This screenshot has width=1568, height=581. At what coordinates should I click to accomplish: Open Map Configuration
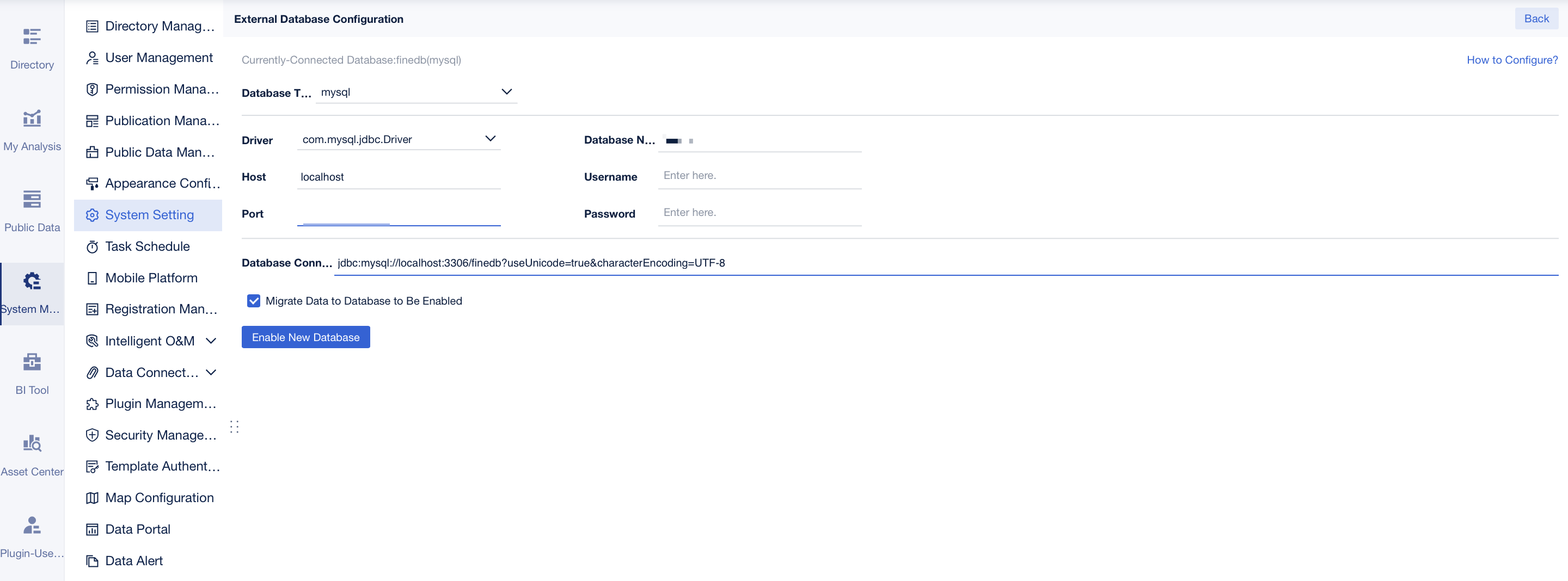click(160, 497)
